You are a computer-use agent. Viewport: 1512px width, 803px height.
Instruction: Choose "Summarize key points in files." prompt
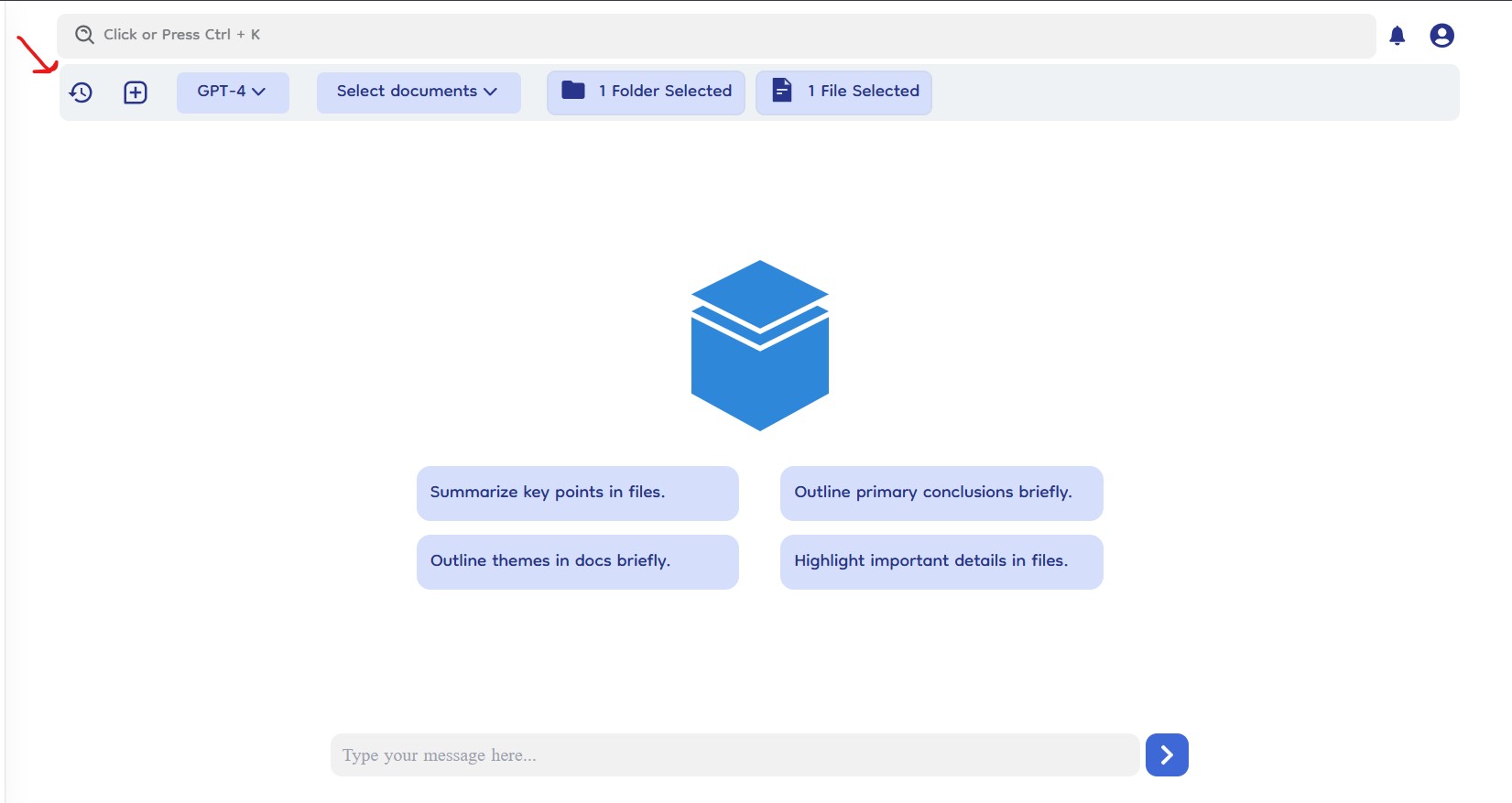pyautogui.click(x=577, y=493)
